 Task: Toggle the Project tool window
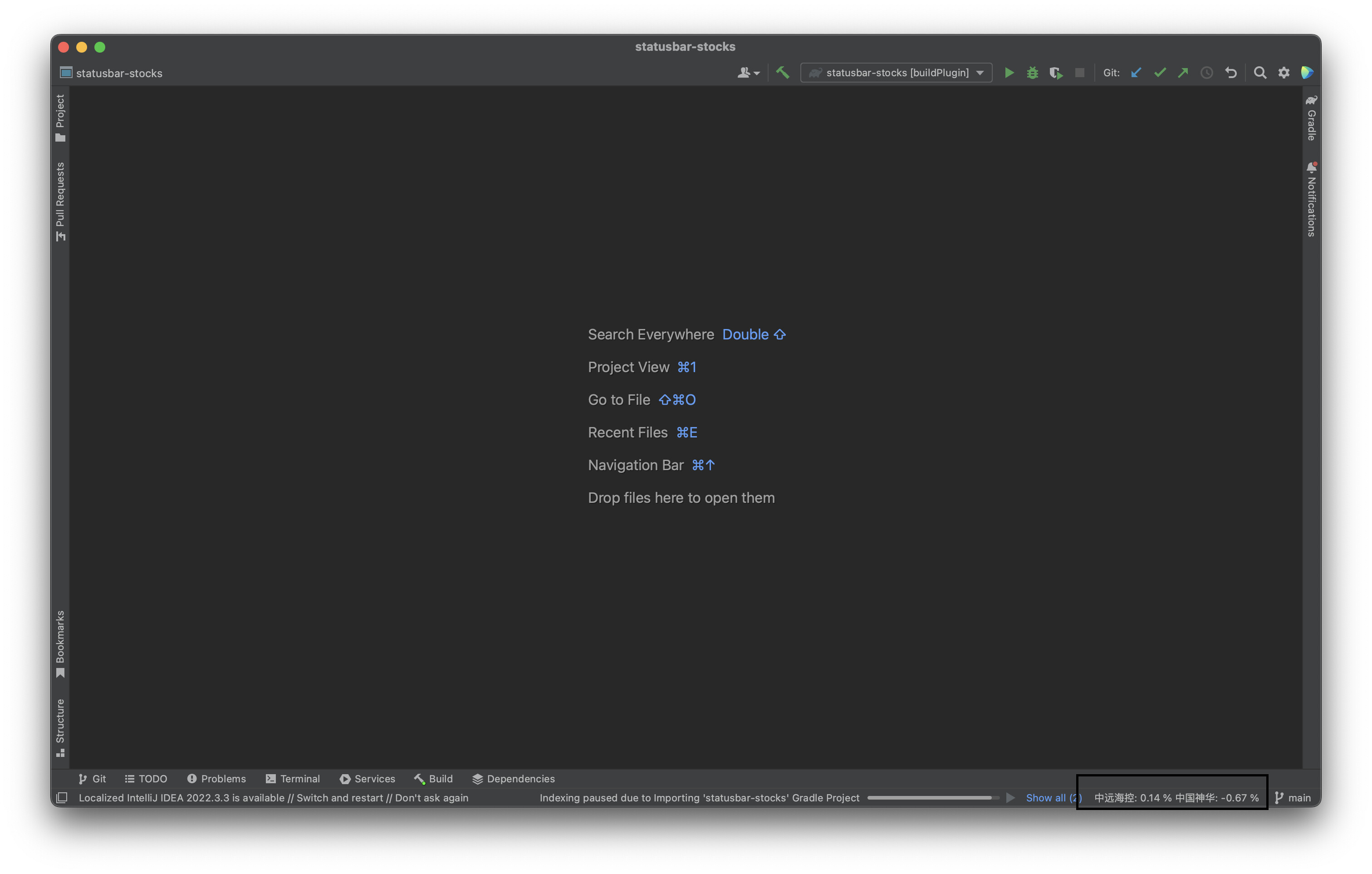[60, 118]
